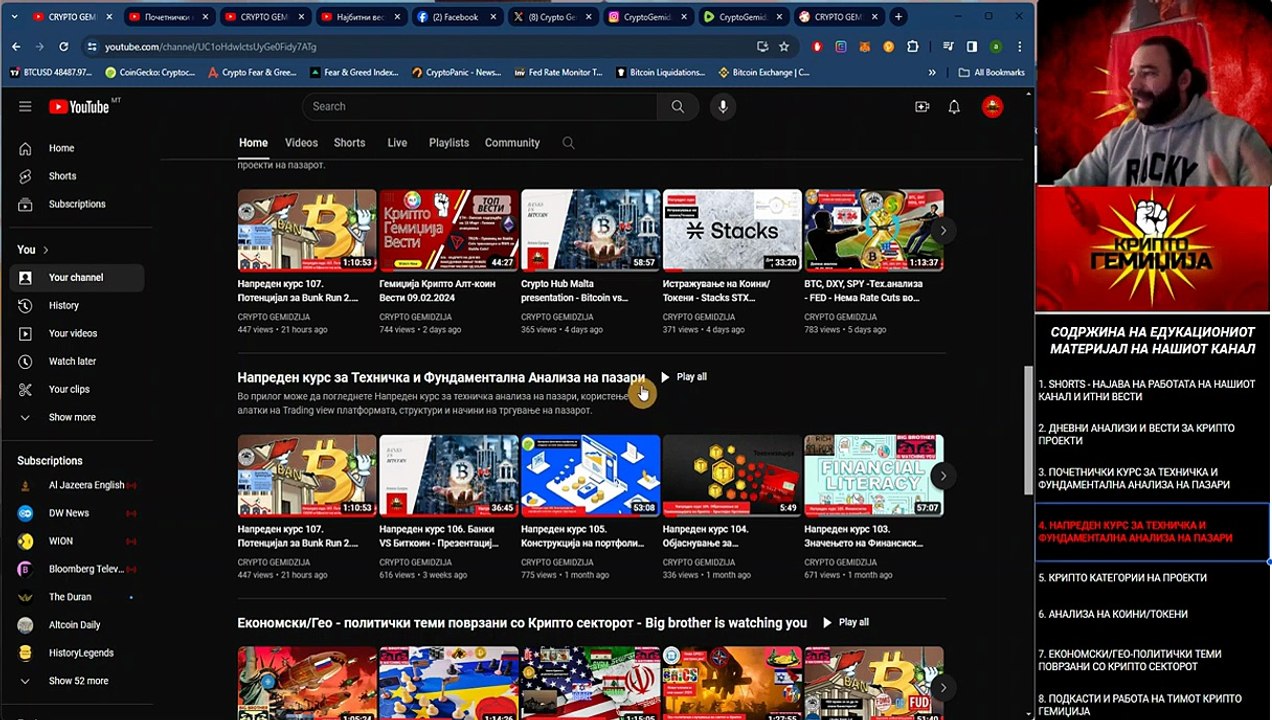Viewport: 1272px width, 720px height.
Task: Open the Crypto Fear & Greed bookmark
Action: pos(252,73)
